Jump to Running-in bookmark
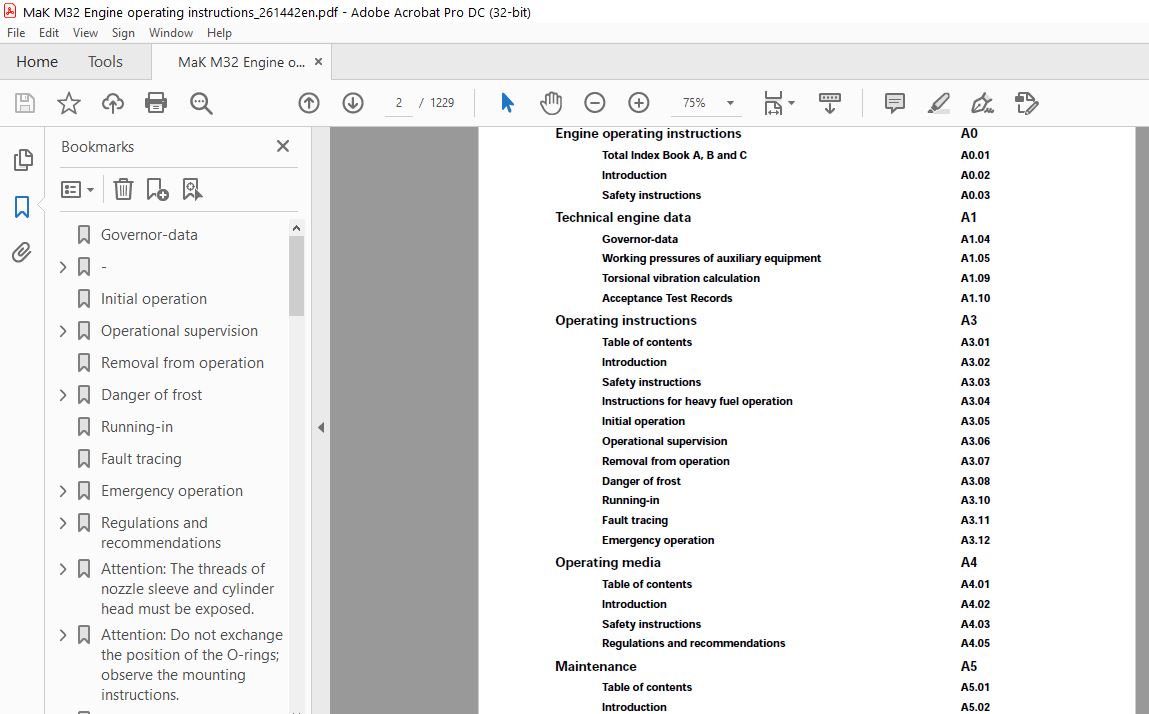 point(137,427)
